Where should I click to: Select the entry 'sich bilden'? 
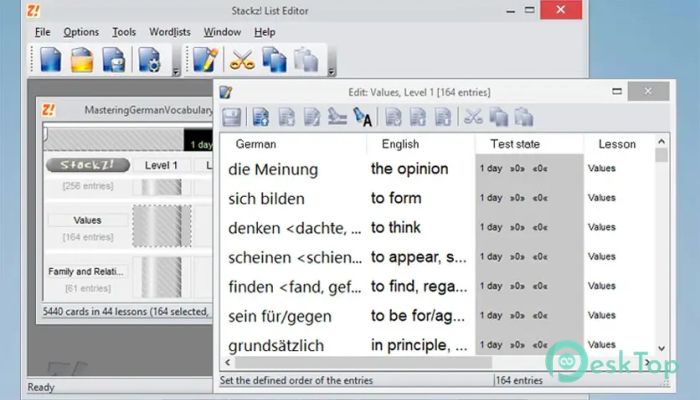(267, 199)
